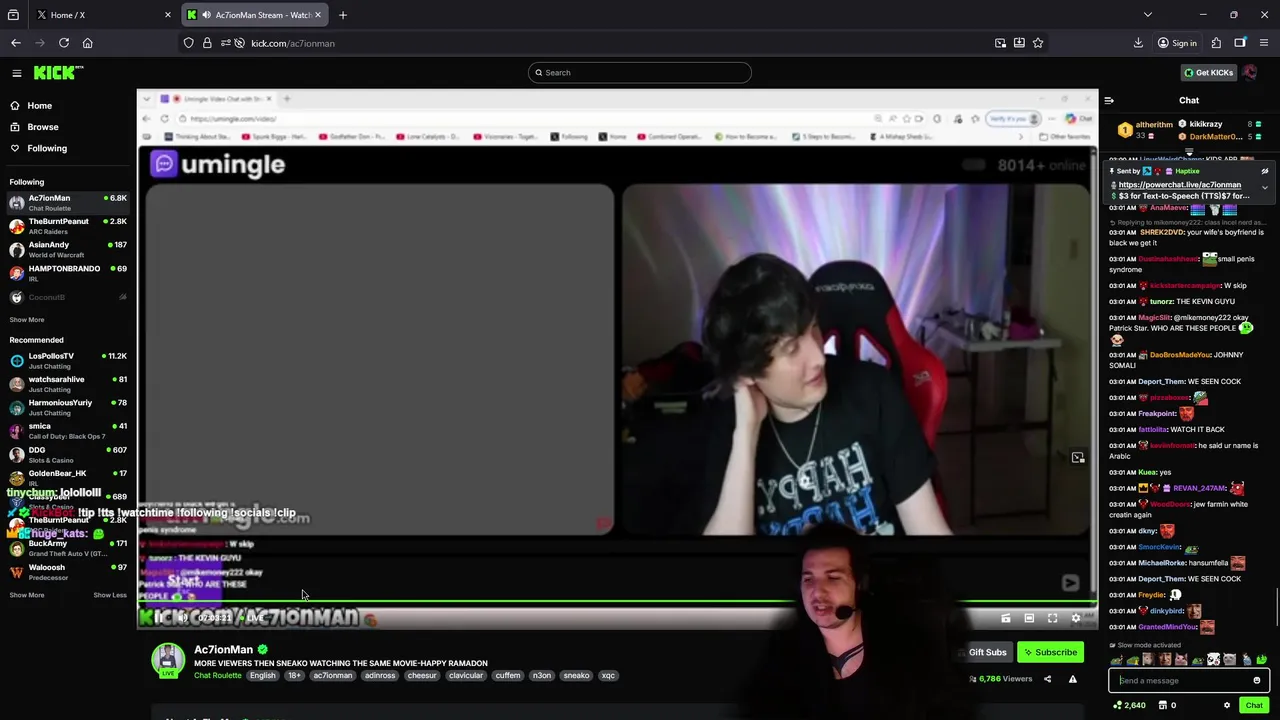The image size is (1280, 720).
Task: Share the stream via share icon
Action: click(x=1047, y=679)
